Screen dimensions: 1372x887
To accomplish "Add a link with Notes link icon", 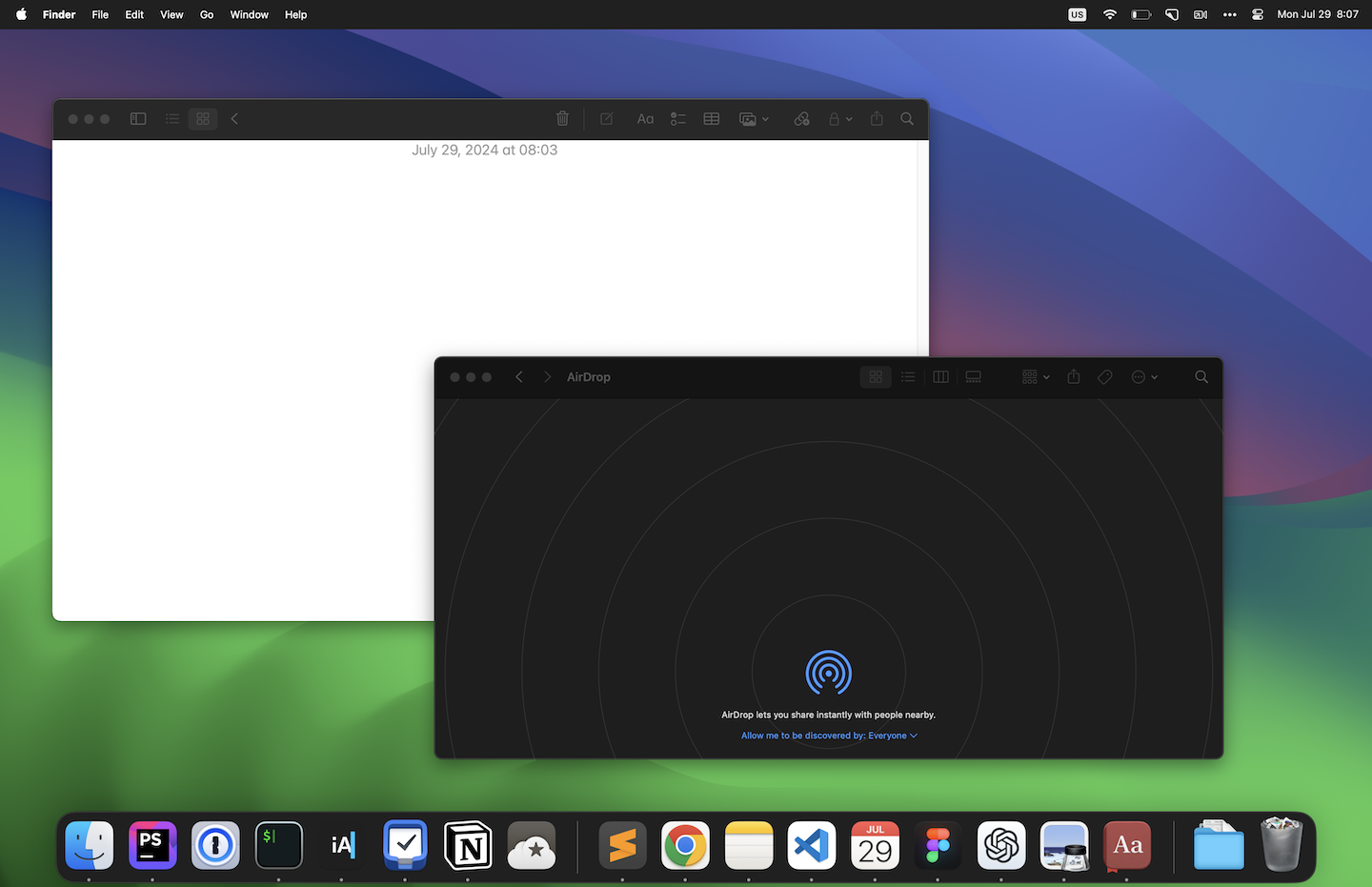I will tap(801, 119).
